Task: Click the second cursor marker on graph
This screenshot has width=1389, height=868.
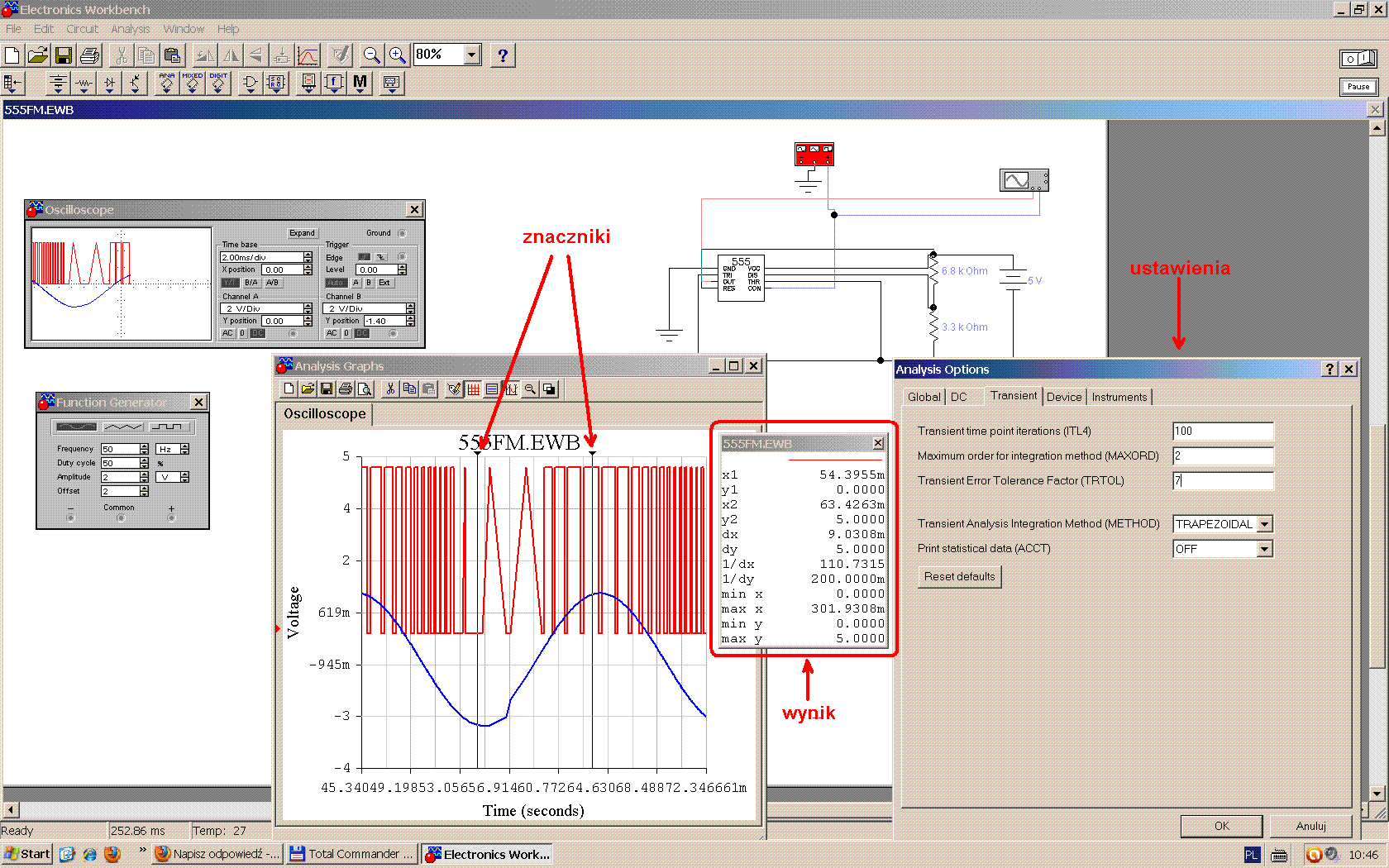Action: click(592, 452)
